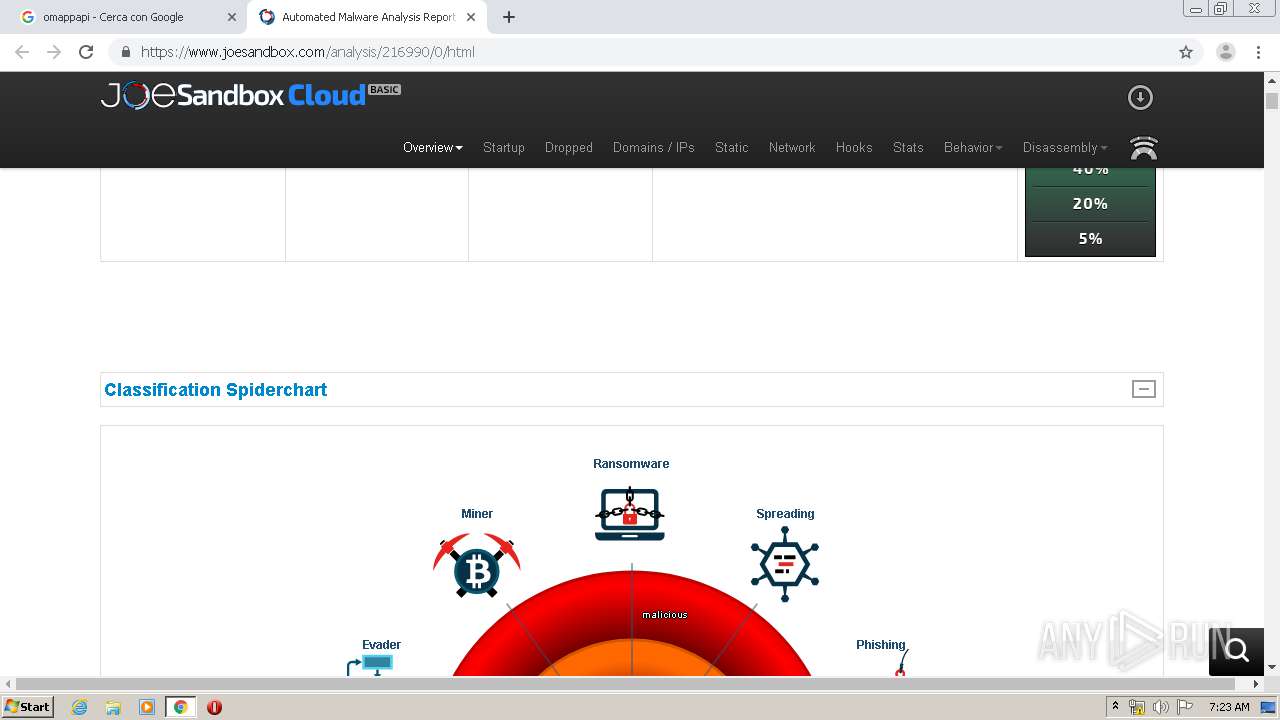Click the red Opera taskbar icon
Viewport: 1280px width, 720px height.
[214, 707]
